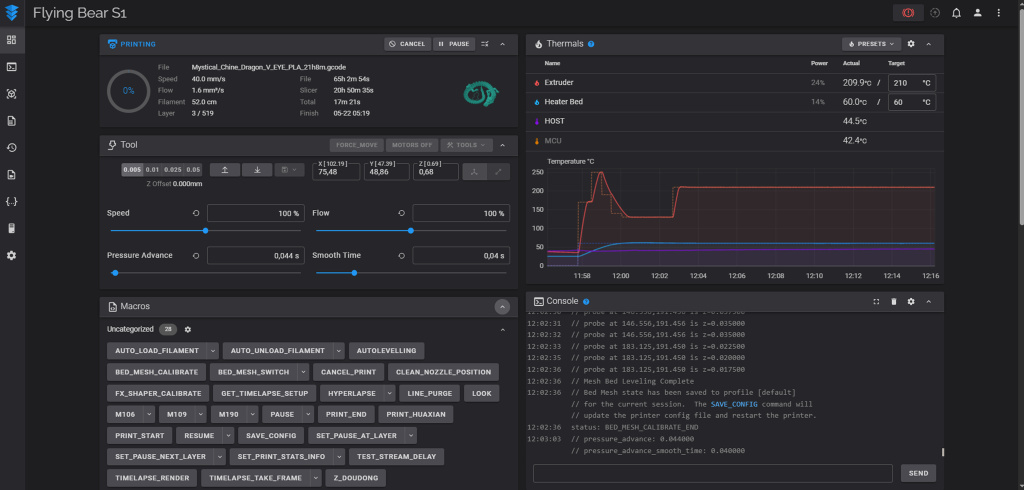Open print history in the sidebar
This screenshot has width=1024, height=490.
(11, 148)
